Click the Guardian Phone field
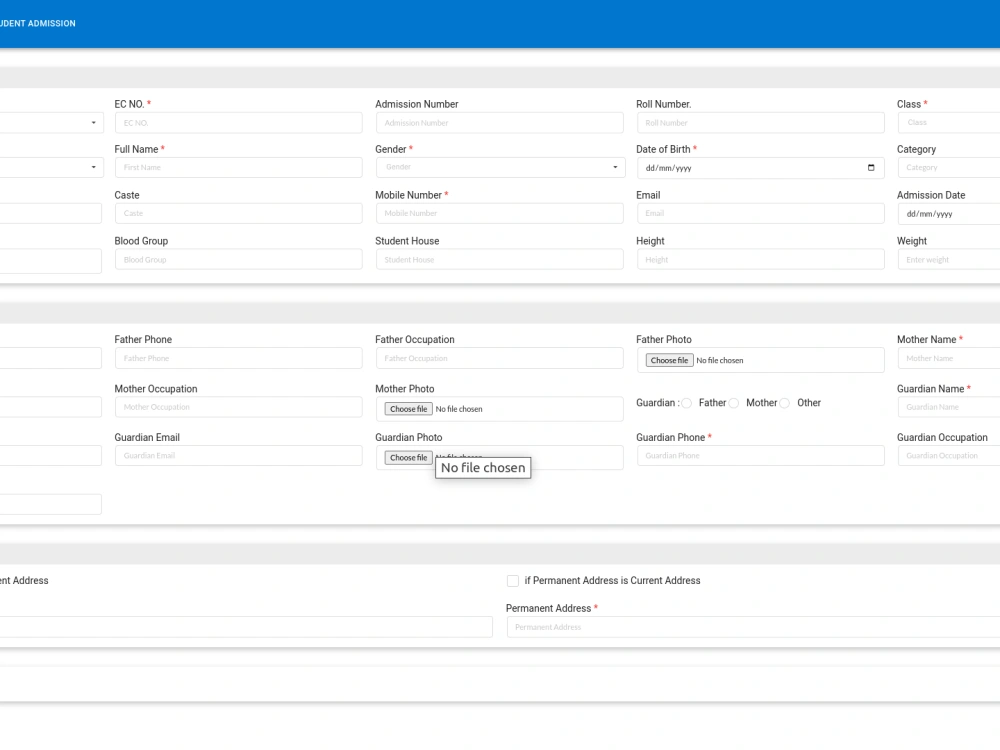Screen dimensions: 1000x750 point(760,455)
